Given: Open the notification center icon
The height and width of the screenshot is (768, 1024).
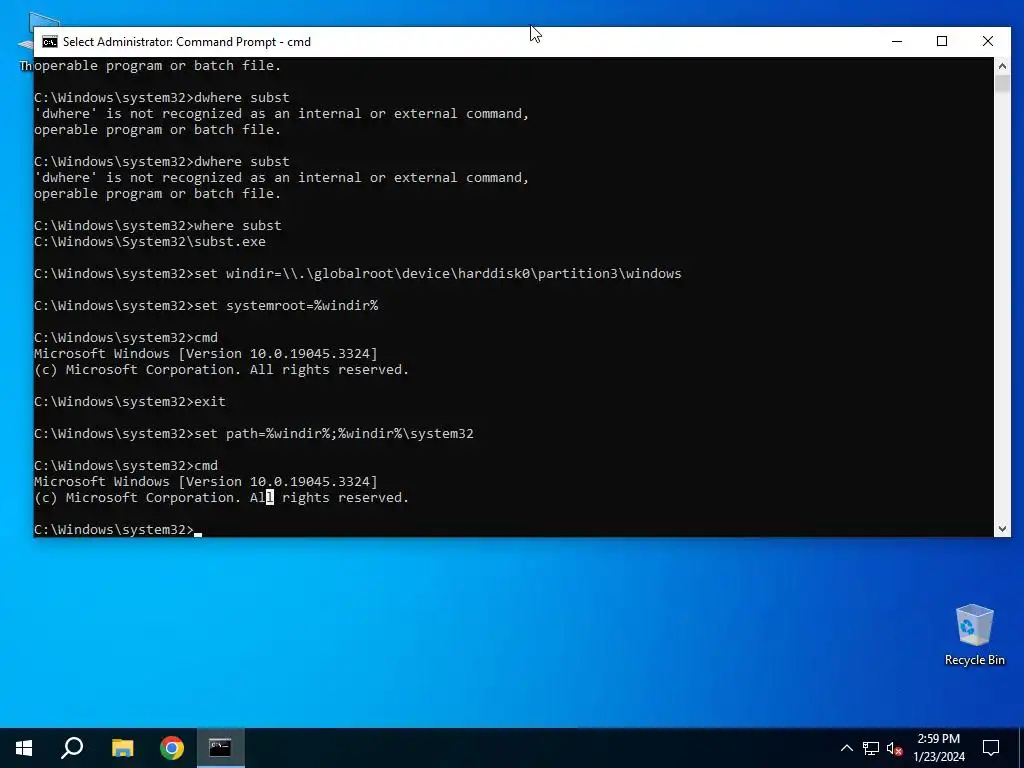Looking at the screenshot, I should pos(991,748).
